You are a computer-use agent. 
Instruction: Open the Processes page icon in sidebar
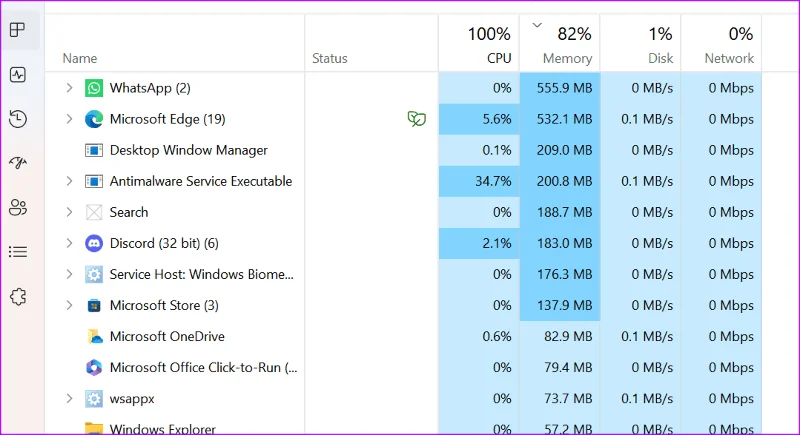click(x=18, y=30)
